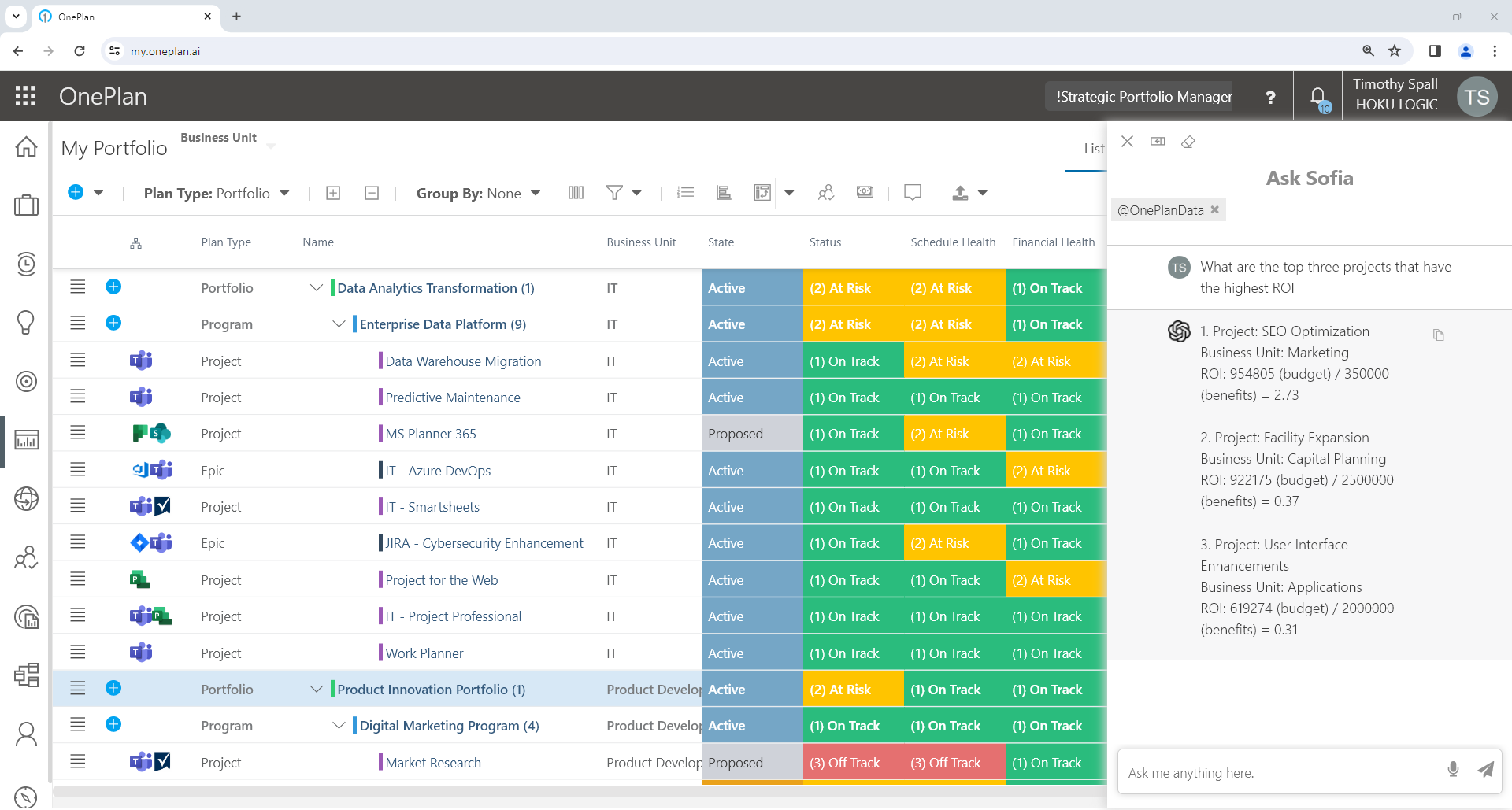Clear chat with the eraser icon
Image resolution: width=1512 pixels, height=810 pixels.
1188,142
